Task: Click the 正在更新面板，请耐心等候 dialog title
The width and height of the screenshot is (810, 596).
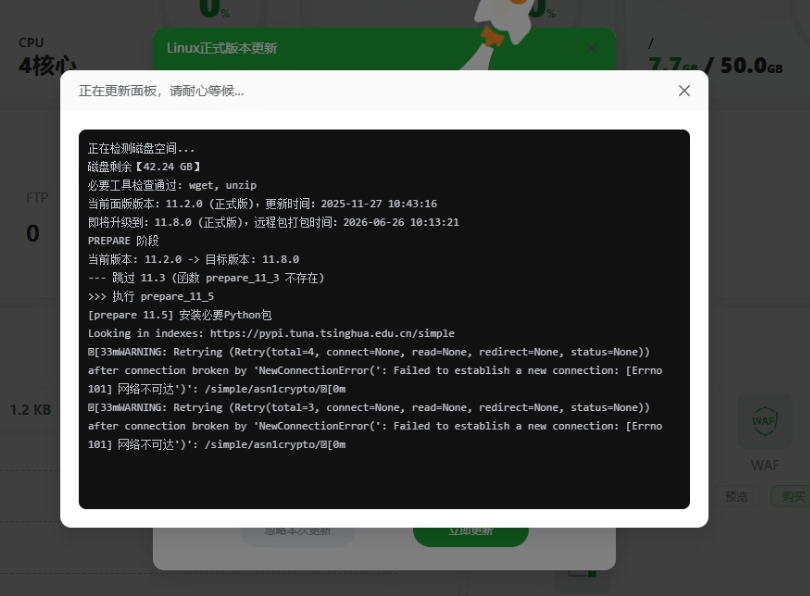Action: click(161, 91)
